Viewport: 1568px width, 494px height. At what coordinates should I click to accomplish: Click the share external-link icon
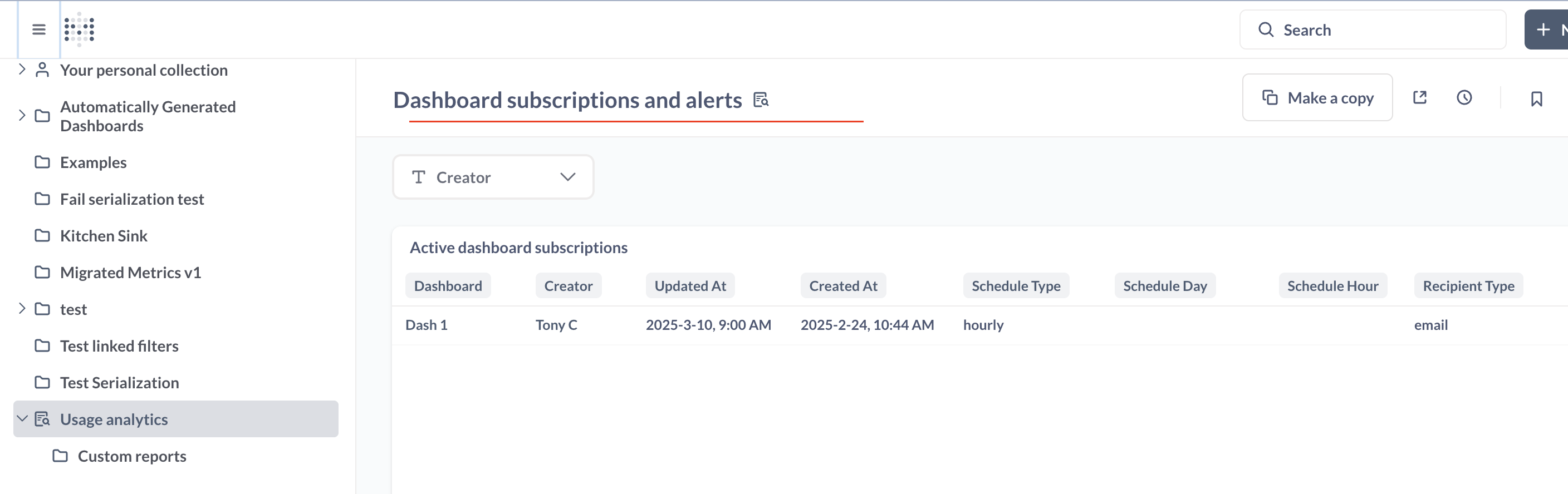tap(1419, 97)
